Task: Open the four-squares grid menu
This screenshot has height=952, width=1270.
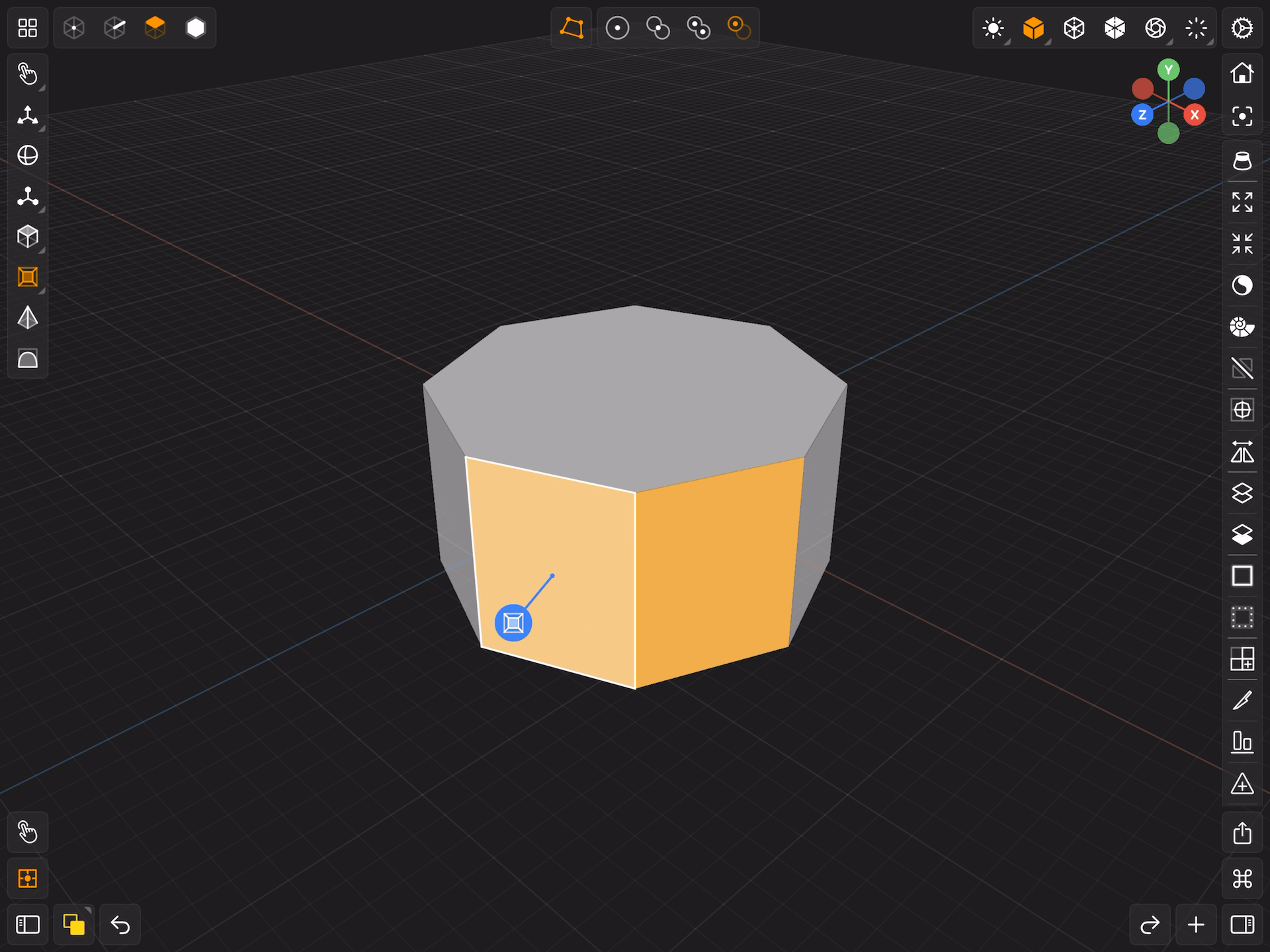Action: [x=27, y=28]
